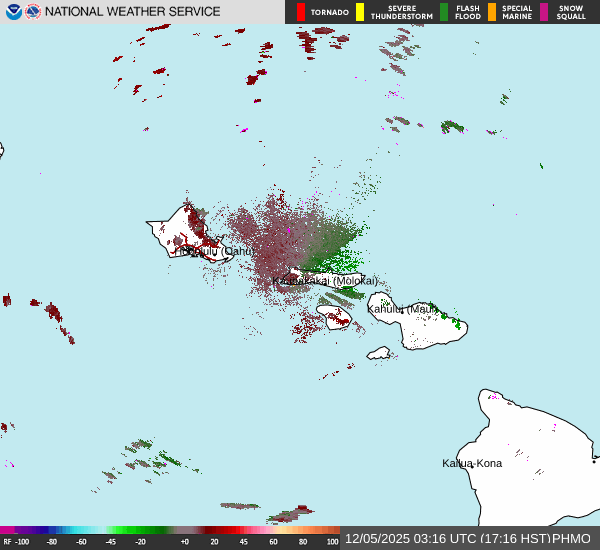Select the Tornado legend label

[x=330, y=13]
